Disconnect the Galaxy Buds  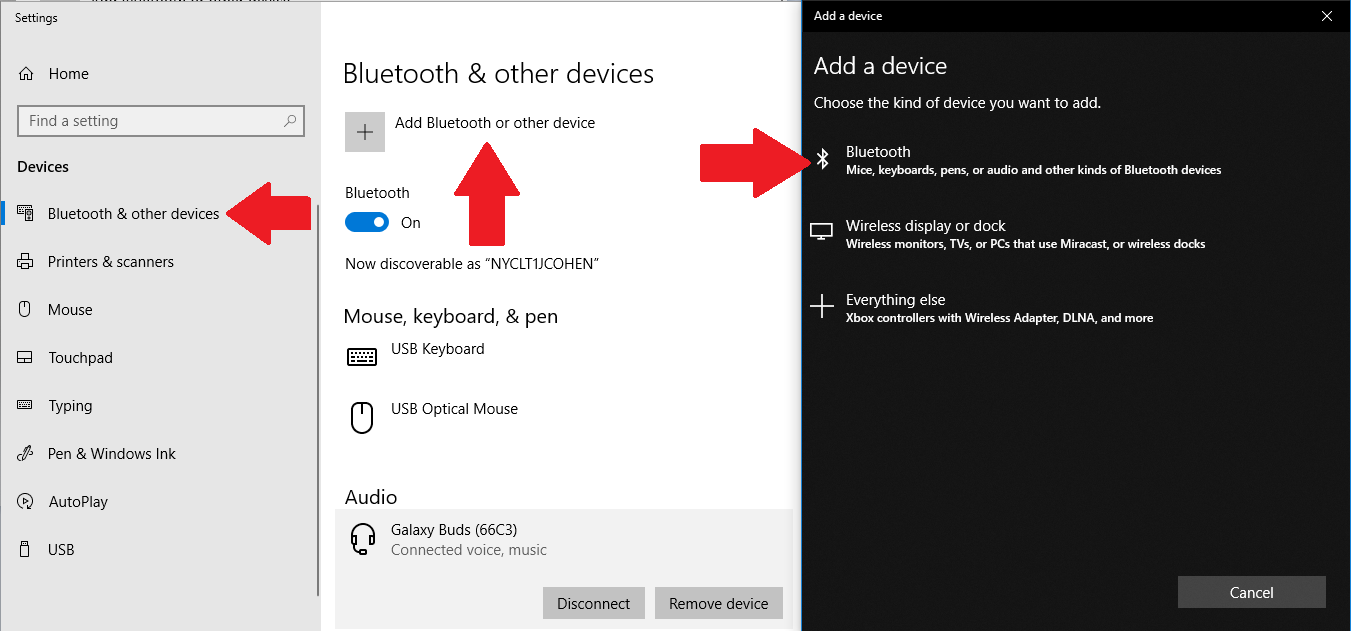pos(593,603)
